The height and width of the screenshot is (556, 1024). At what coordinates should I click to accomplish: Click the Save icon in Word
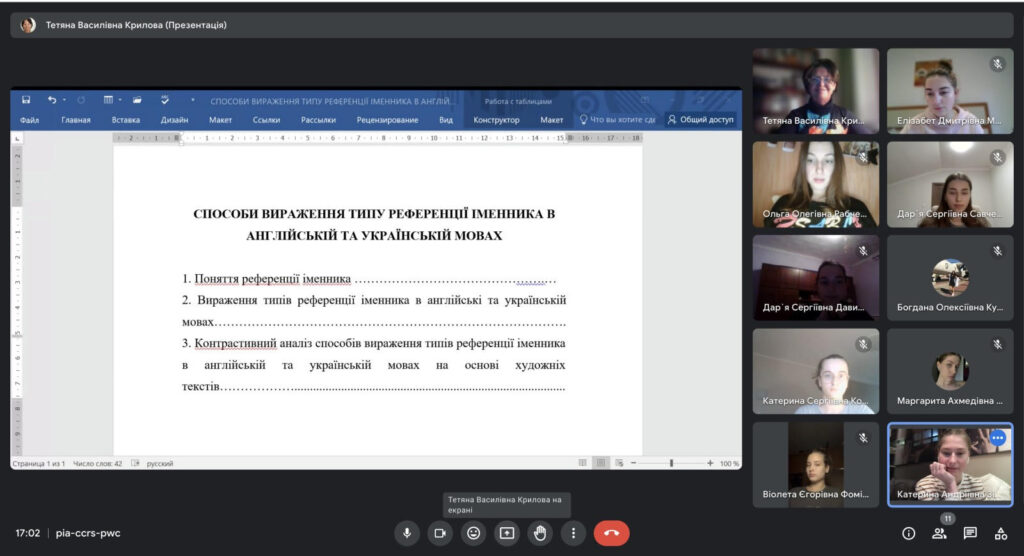click(x=26, y=100)
